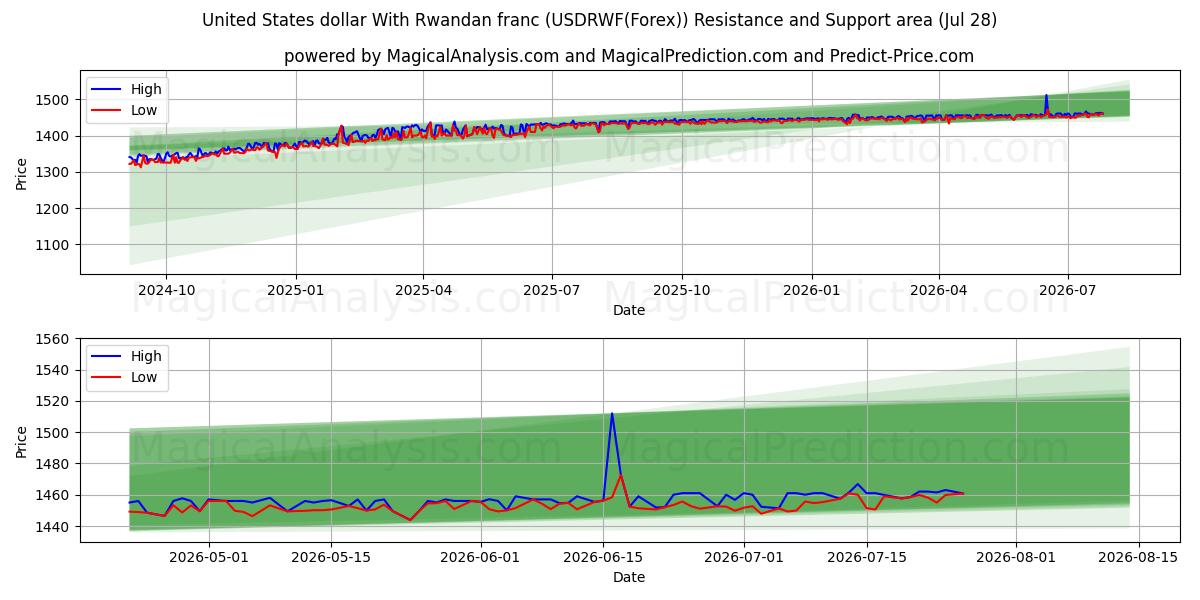Click the 2025-07 date tick label

click(552, 290)
